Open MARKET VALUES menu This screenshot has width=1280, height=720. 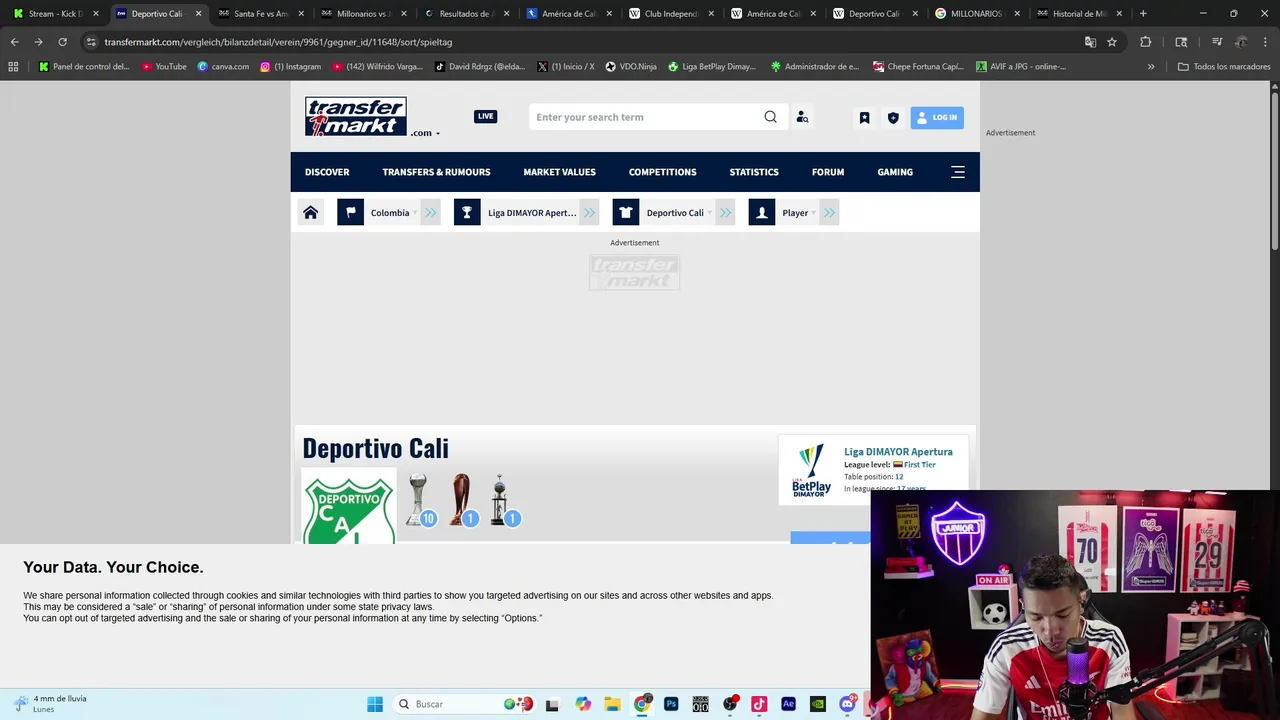coord(559,172)
